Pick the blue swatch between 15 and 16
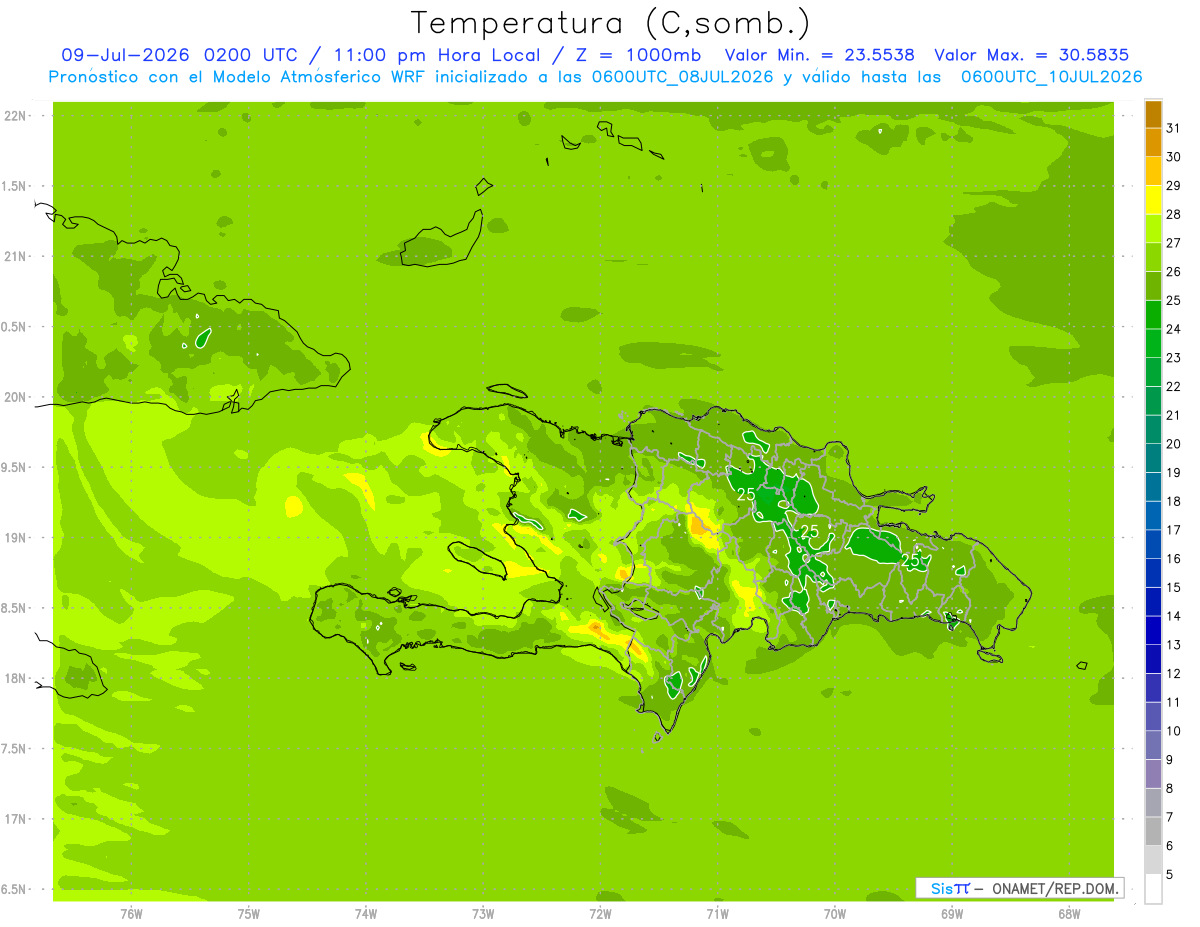This screenshot has height=927, width=1200. click(x=1153, y=573)
